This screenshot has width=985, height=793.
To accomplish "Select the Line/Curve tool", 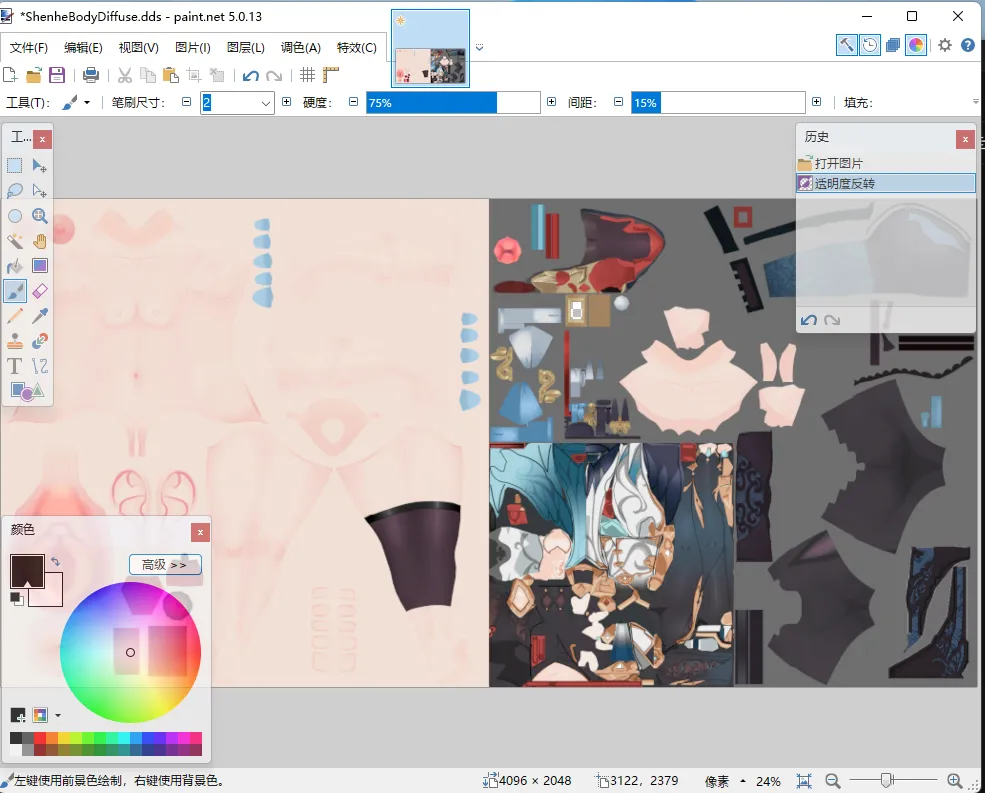I will point(40,366).
